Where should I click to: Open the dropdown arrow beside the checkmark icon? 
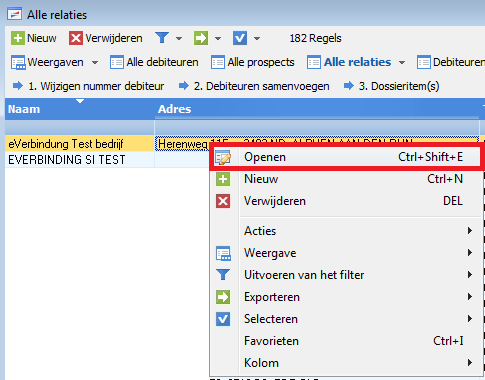pos(257,38)
